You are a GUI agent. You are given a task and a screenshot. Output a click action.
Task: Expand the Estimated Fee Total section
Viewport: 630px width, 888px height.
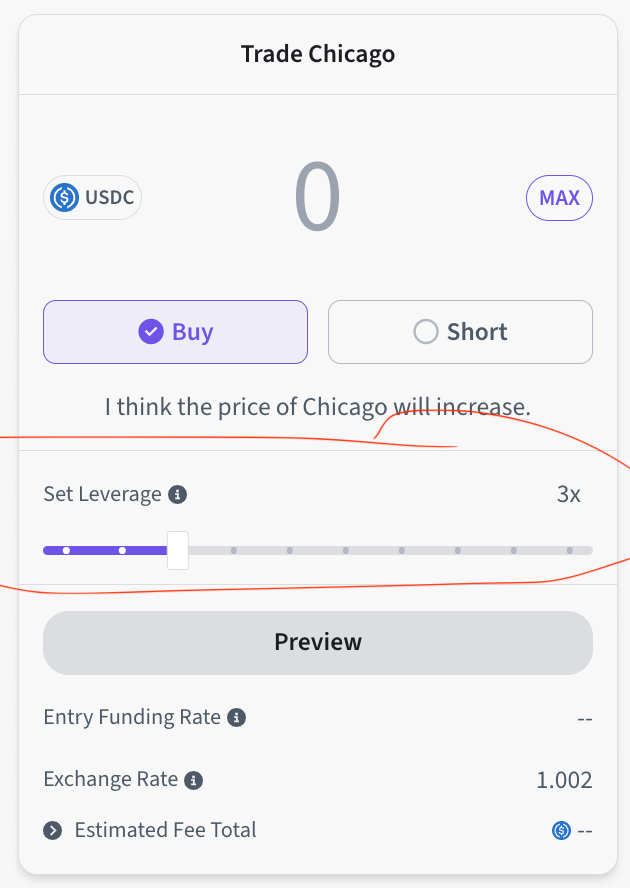(x=52, y=830)
